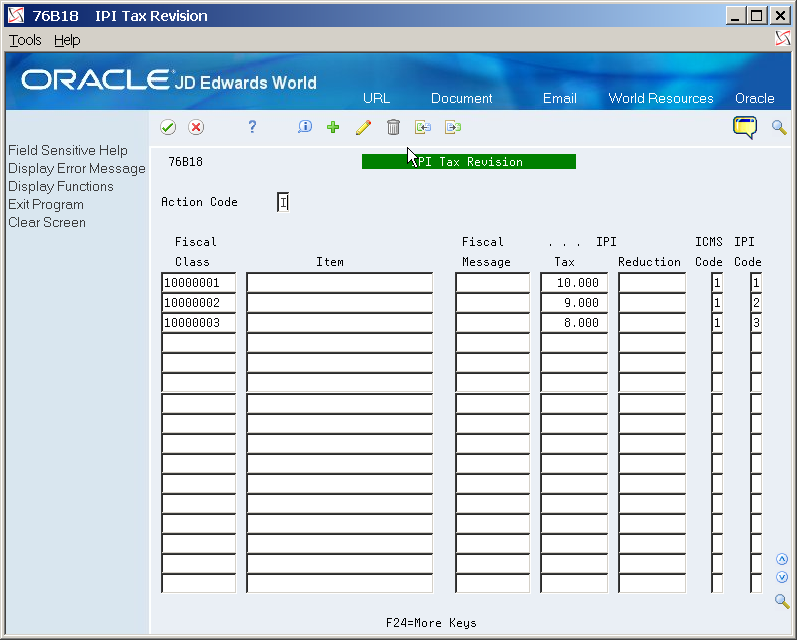This screenshot has height=640, width=797.
Task: Click the pencil change icon
Action: (363, 127)
